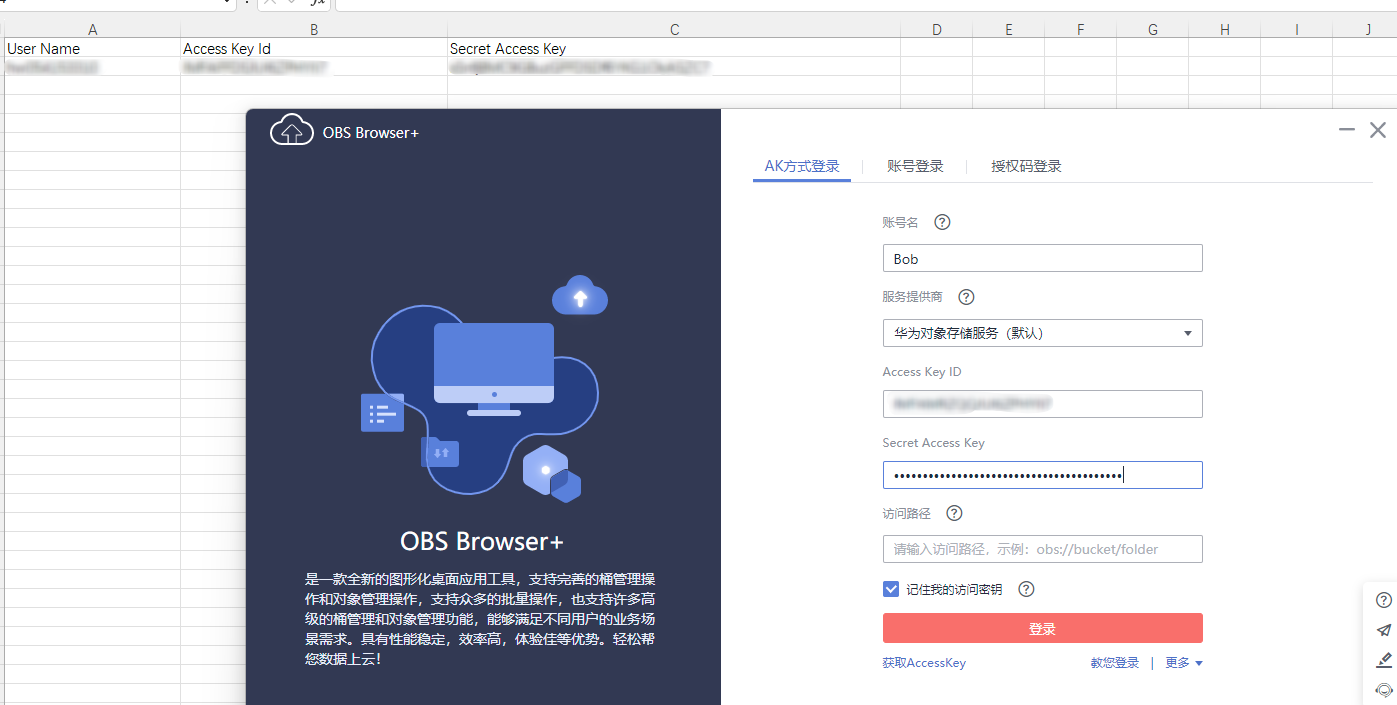Open the 获取AccessKey link
Screen dimensions: 1397x705
(924, 663)
